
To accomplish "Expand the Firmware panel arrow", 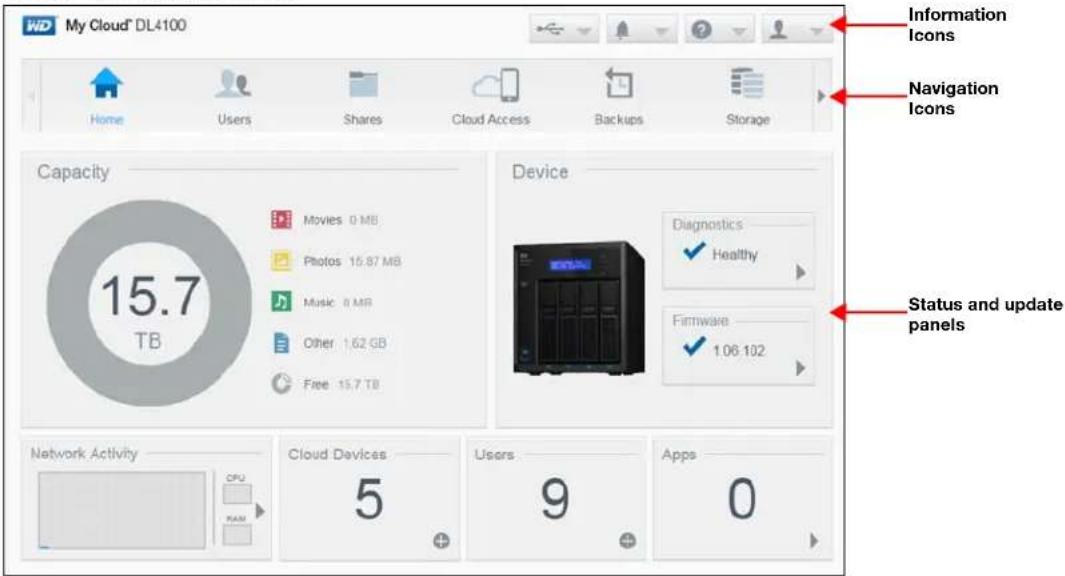I will (x=801, y=368).
